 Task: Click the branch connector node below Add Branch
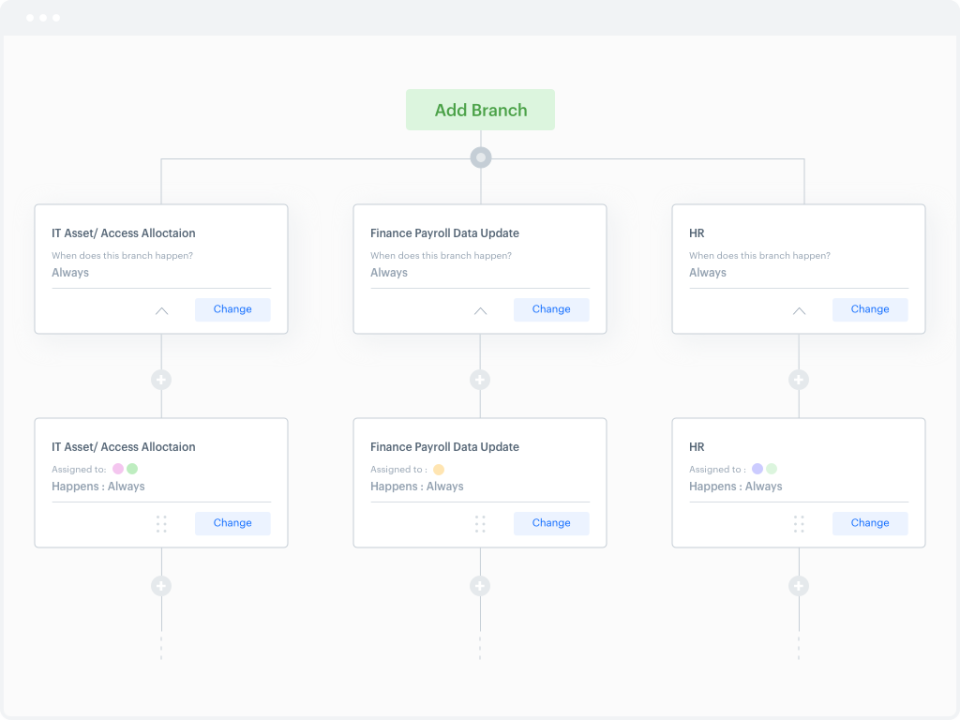(480, 157)
